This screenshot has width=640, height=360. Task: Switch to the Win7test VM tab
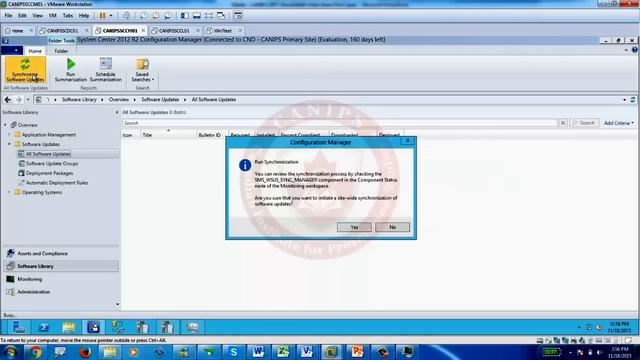tap(223, 31)
